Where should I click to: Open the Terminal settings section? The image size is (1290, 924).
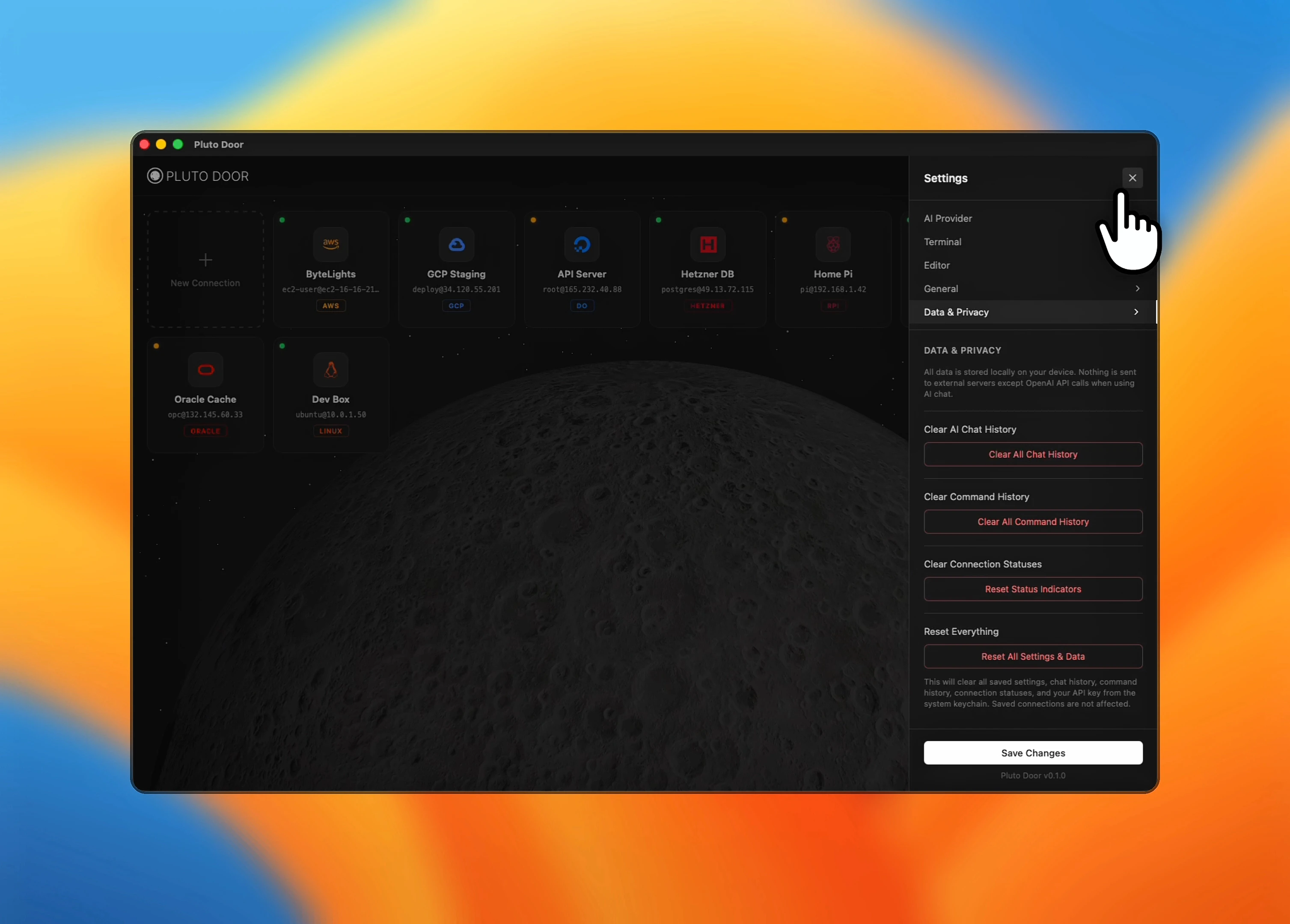(942, 242)
